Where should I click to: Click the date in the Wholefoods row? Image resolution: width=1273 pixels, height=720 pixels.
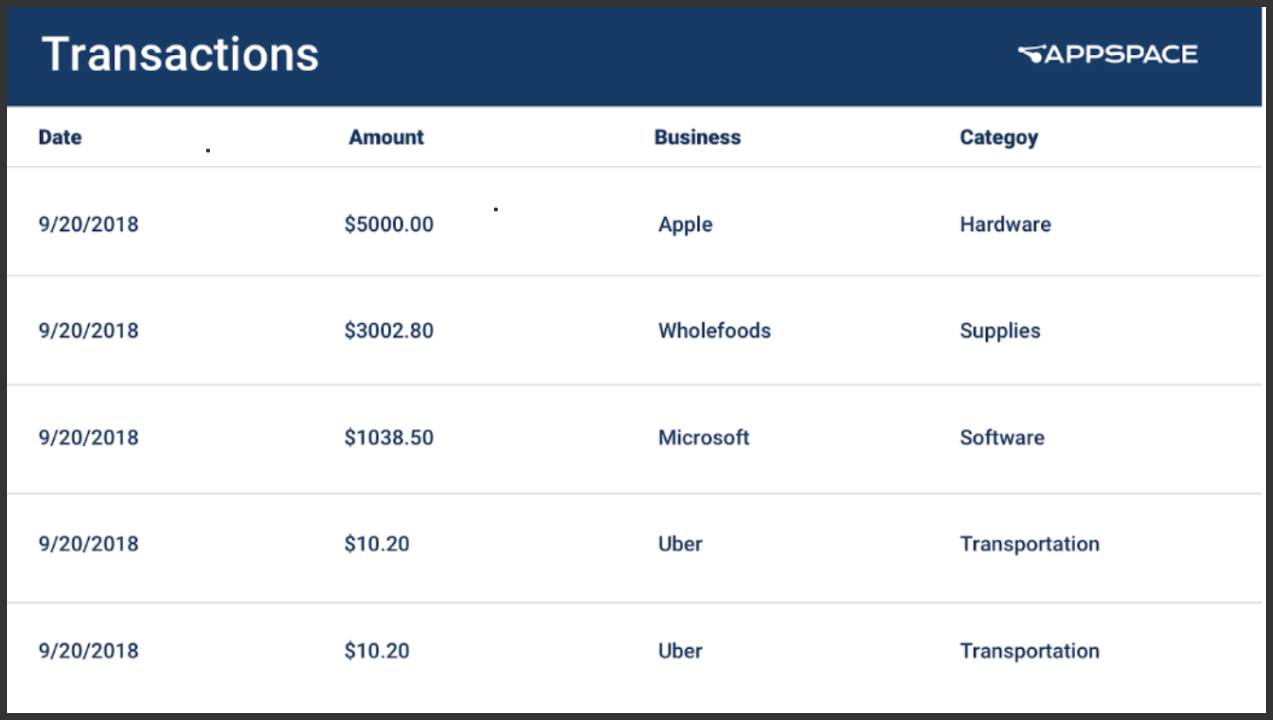(x=88, y=331)
